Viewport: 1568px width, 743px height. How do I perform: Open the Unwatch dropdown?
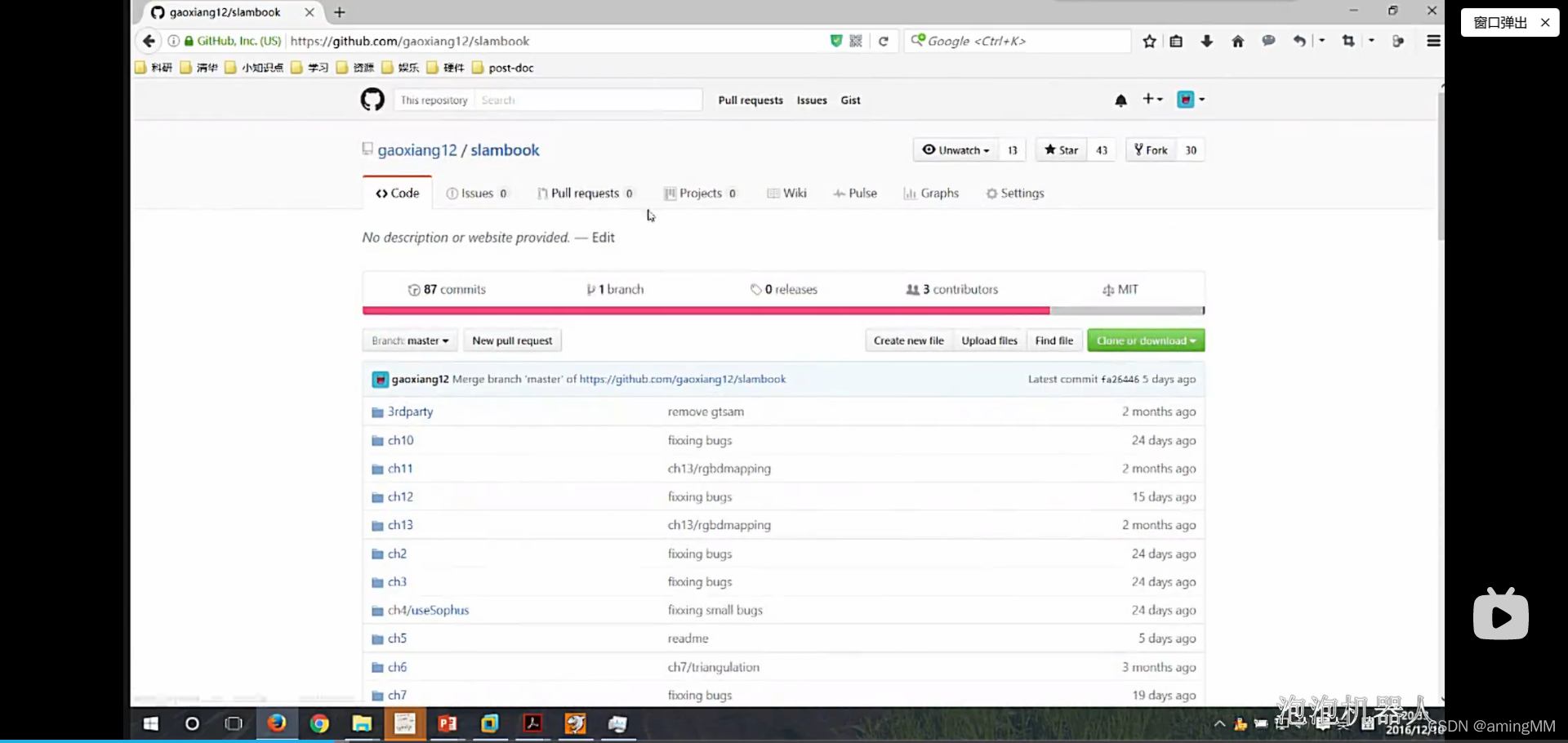955,150
